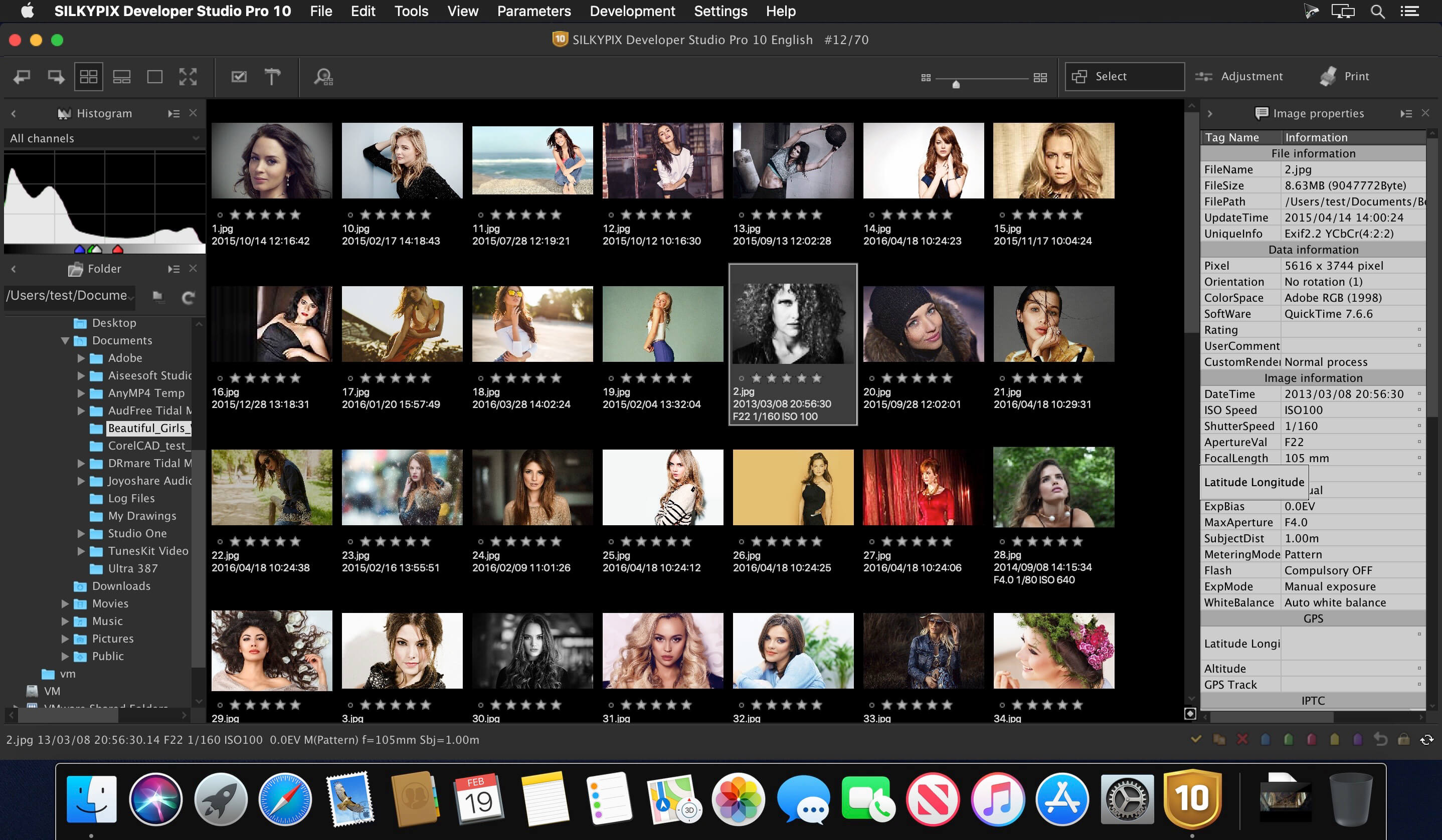Toggle the radio button next to image 2.jpg
This screenshot has width=1442, height=840.
coord(739,379)
